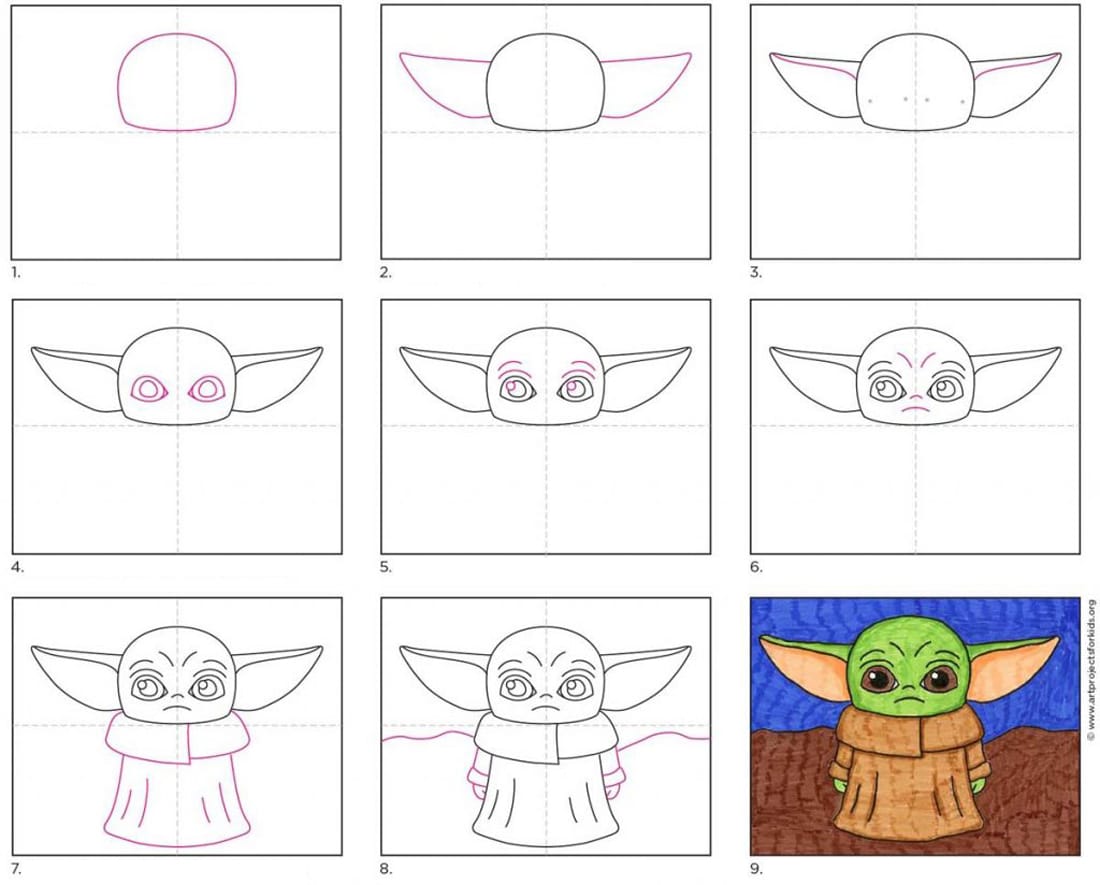Click the step label "3."
1100x885 pixels.
point(756,273)
